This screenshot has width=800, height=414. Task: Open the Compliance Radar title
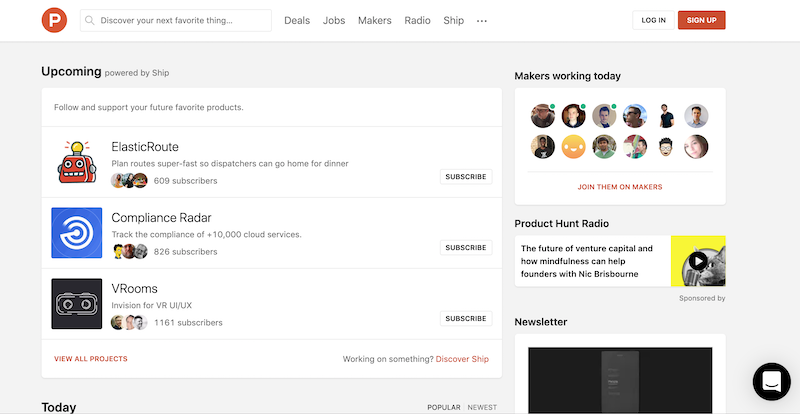161,218
